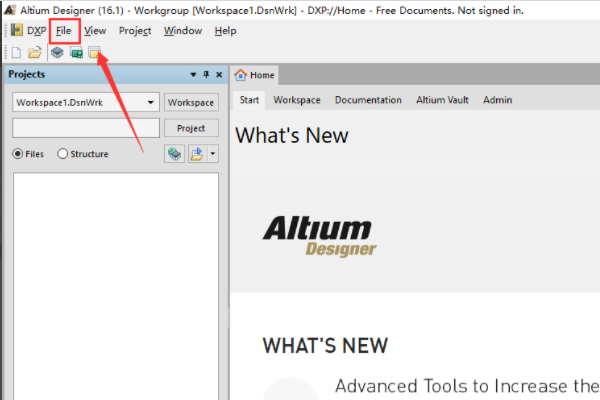
Task: Click the Home house icon
Action: pyautogui.click(x=240, y=75)
